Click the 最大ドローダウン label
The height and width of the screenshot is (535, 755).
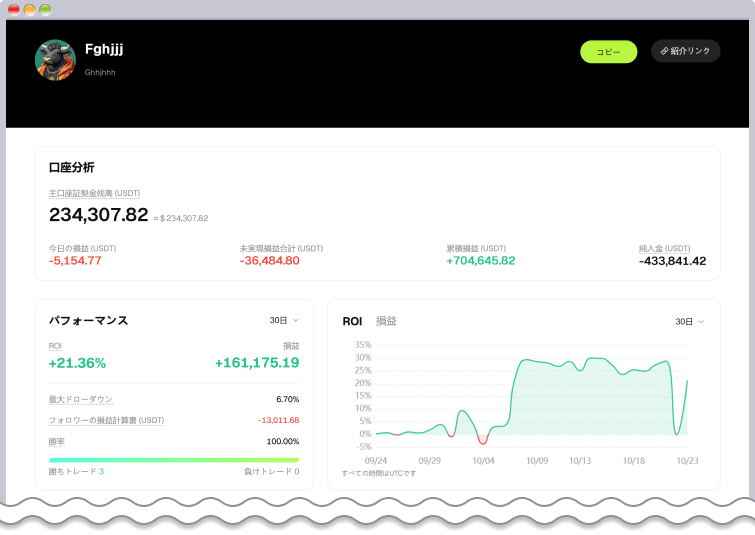click(81, 399)
